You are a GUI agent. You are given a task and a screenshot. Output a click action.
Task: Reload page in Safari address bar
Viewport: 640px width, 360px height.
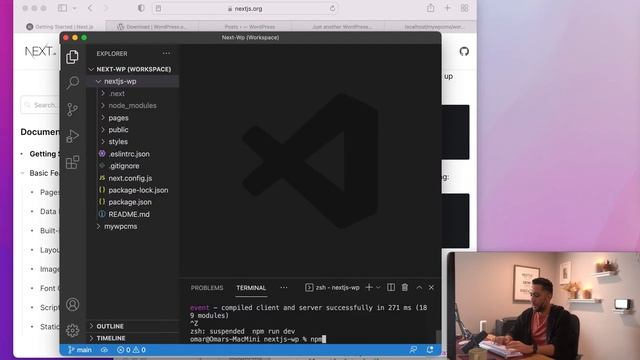click(x=332, y=8)
